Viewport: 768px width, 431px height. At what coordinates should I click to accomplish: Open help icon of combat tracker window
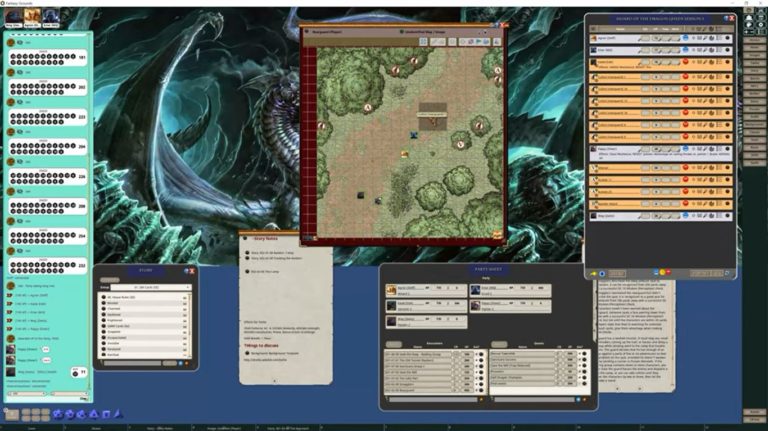click(x=726, y=18)
